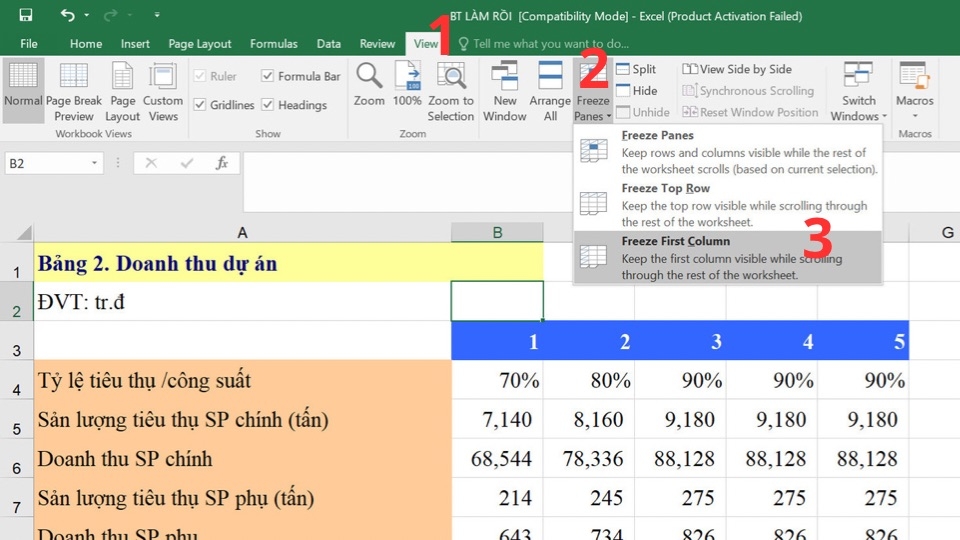
Task: Switch to Page Layout view
Action: 122,92
